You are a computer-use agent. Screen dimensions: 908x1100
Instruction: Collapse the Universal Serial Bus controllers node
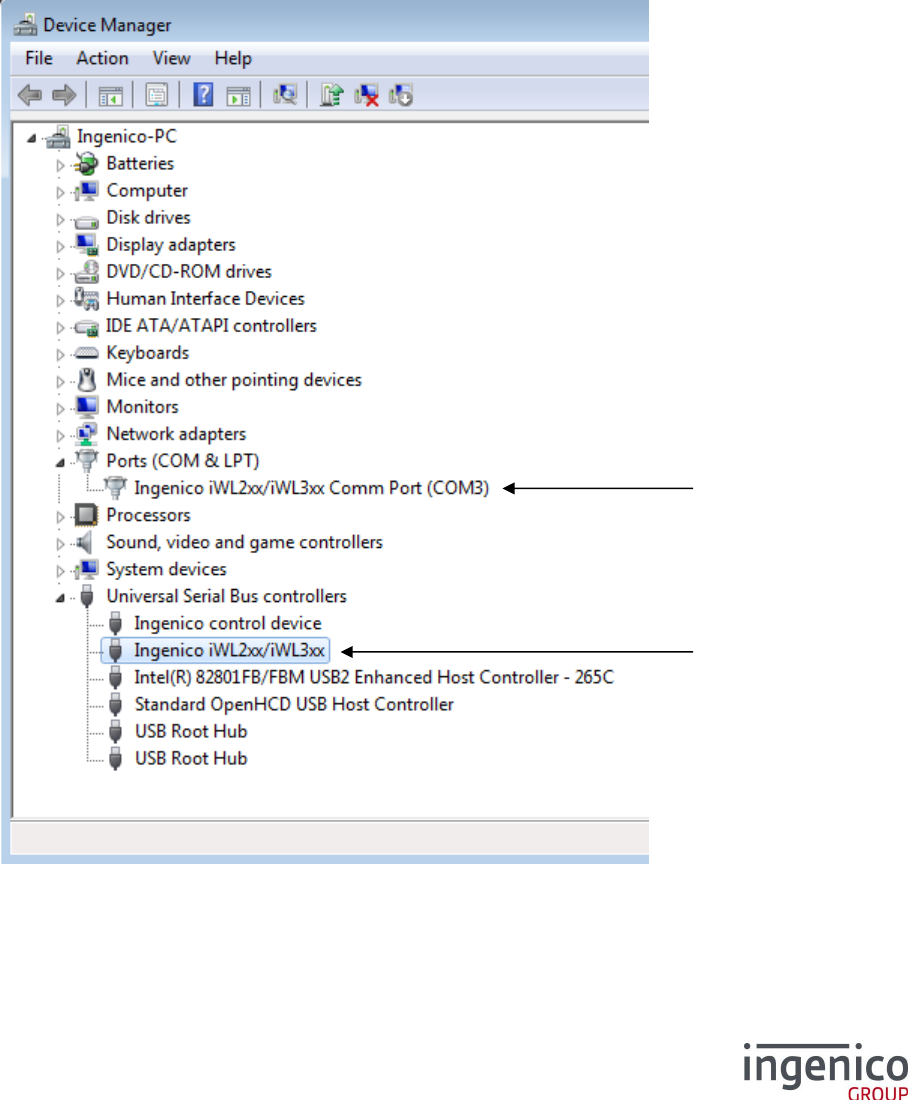[x=60, y=598]
